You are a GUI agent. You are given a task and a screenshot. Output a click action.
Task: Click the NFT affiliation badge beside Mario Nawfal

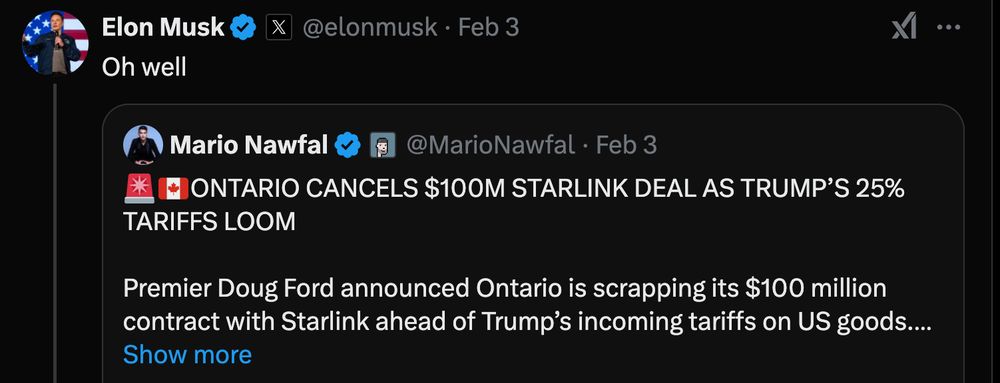(x=383, y=145)
